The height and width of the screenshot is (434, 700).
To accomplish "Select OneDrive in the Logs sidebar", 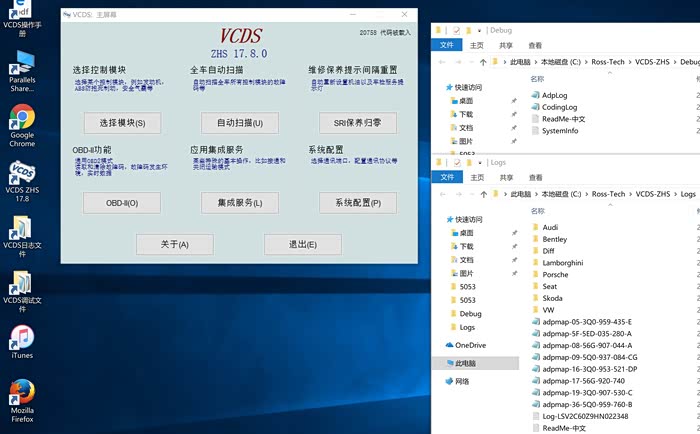I will [x=470, y=345].
